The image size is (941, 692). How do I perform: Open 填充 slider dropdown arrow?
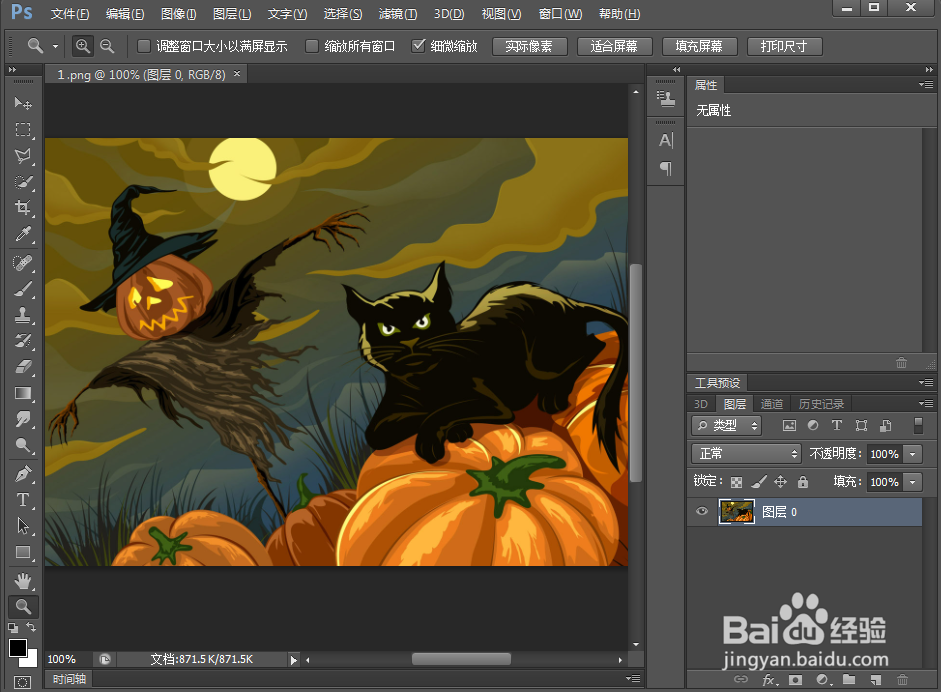(x=913, y=482)
